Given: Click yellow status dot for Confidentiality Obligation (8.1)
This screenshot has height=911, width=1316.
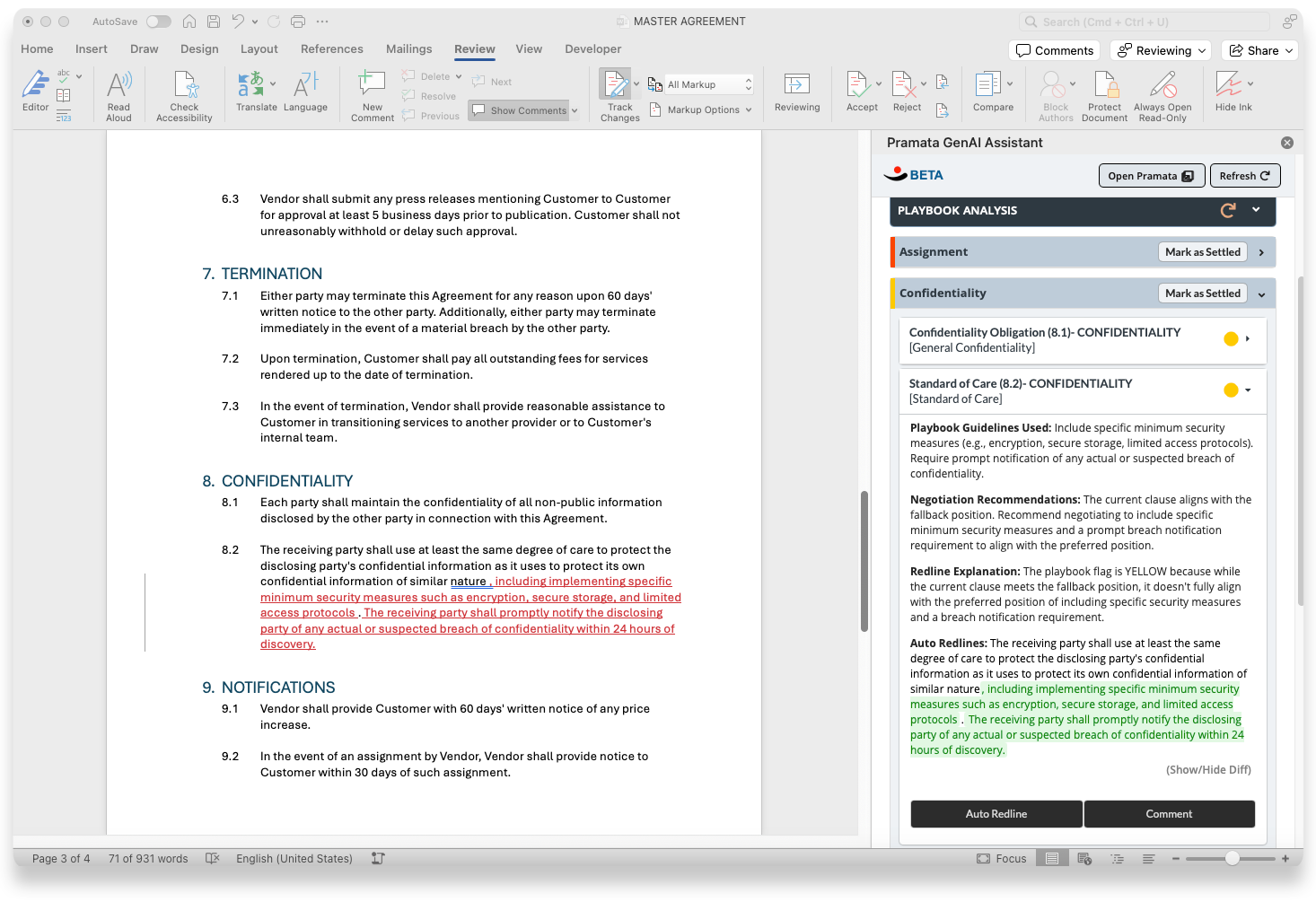Looking at the screenshot, I should click(x=1231, y=338).
